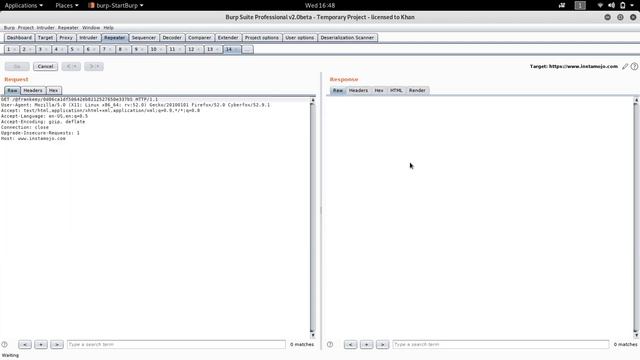Open Project menu
Screen dimensions: 640x360
[x=26, y=28]
